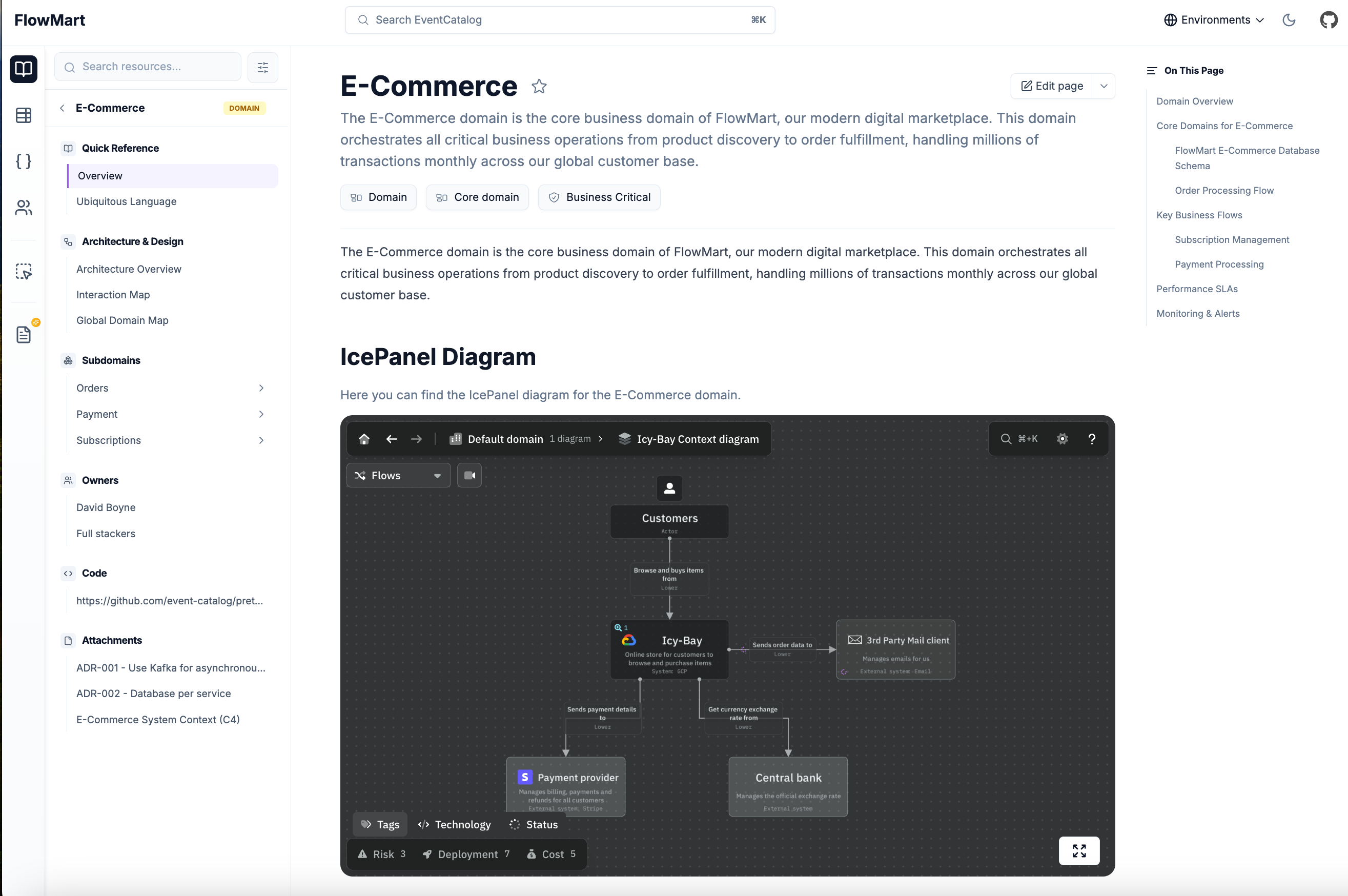1348x896 pixels.
Task: Select Ubiquitous Language in sidebar
Action: [x=126, y=201]
